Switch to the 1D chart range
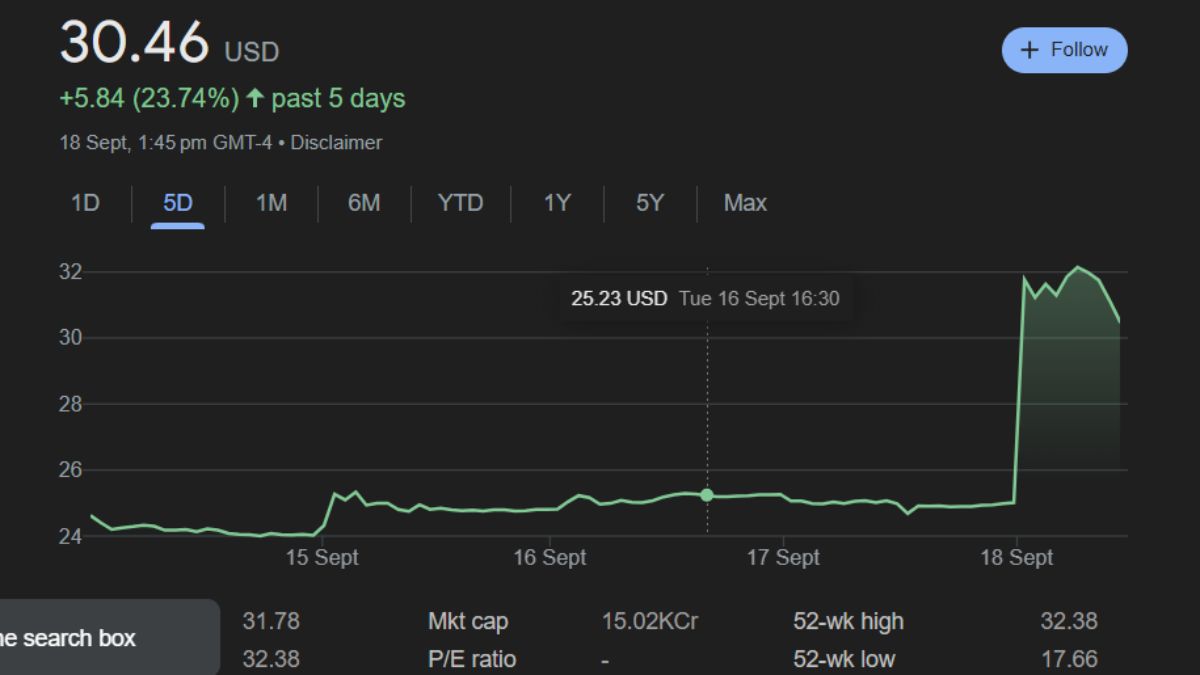 click(85, 203)
